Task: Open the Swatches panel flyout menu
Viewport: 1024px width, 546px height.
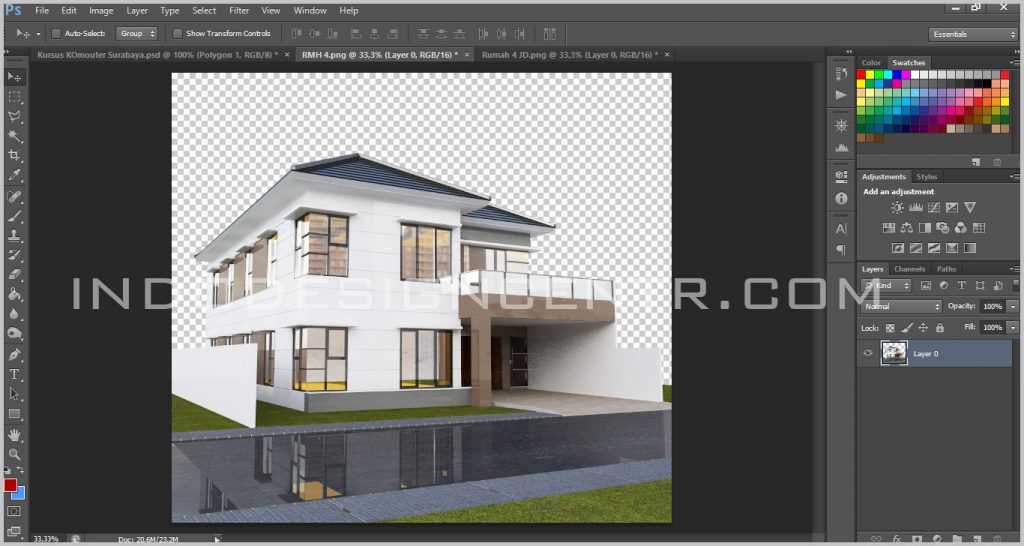Action: click(x=1014, y=63)
